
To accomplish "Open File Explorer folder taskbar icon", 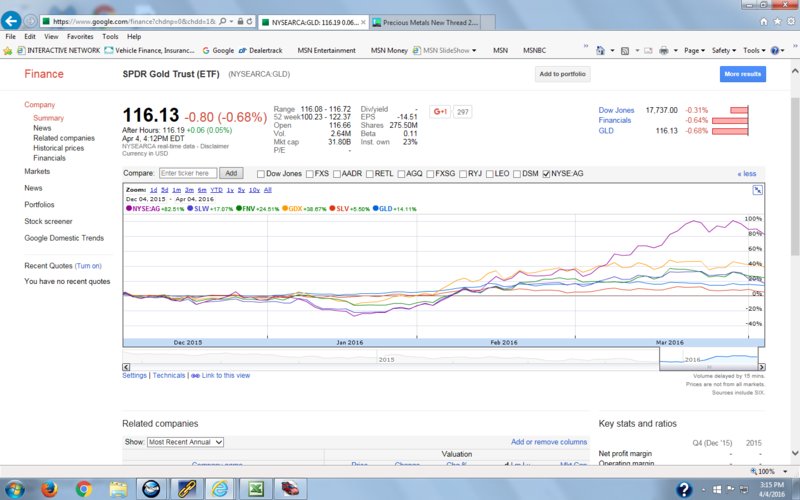I will click(x=118, y=489).
